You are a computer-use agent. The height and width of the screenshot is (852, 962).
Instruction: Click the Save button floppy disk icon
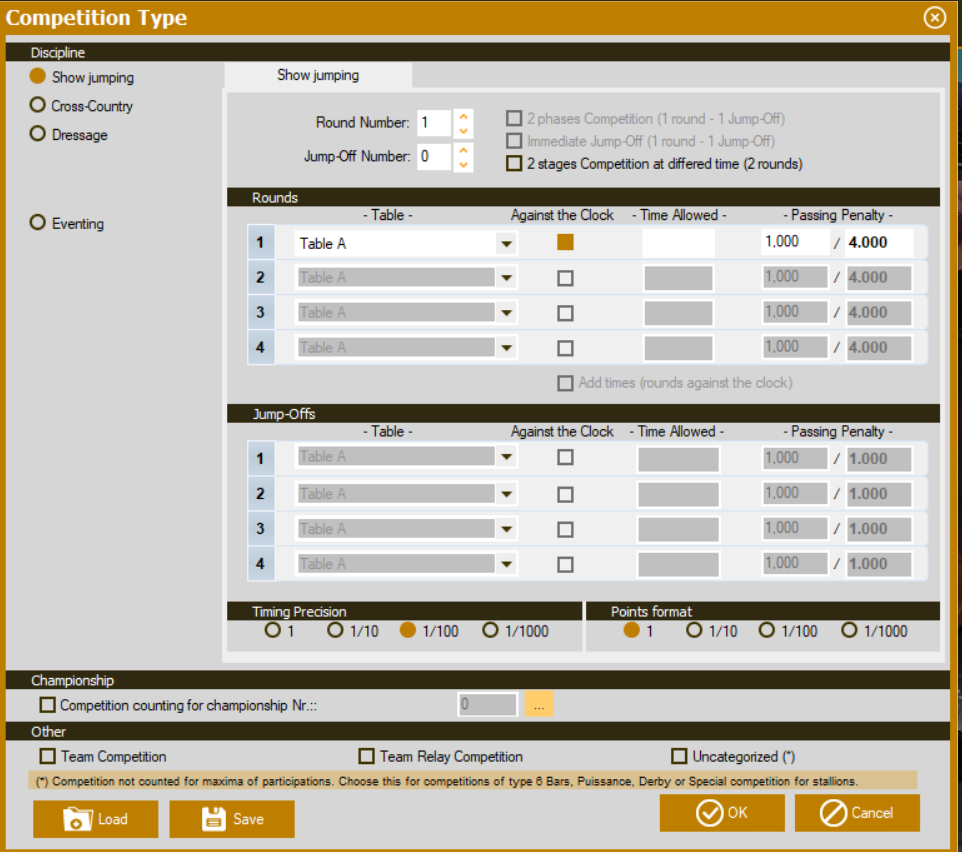coord(213,819)
